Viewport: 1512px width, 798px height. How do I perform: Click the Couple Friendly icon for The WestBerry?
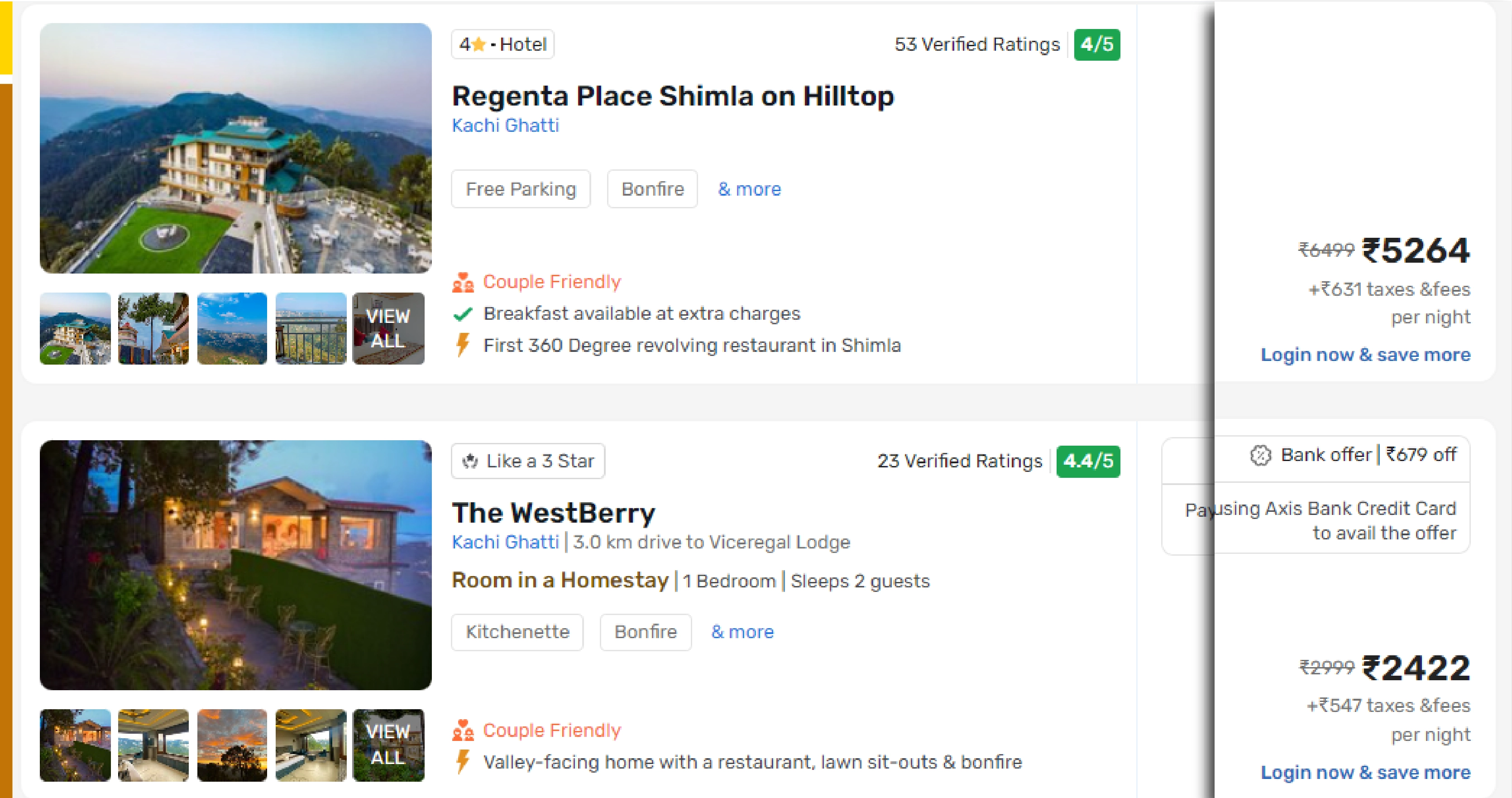tap(463, 731)
